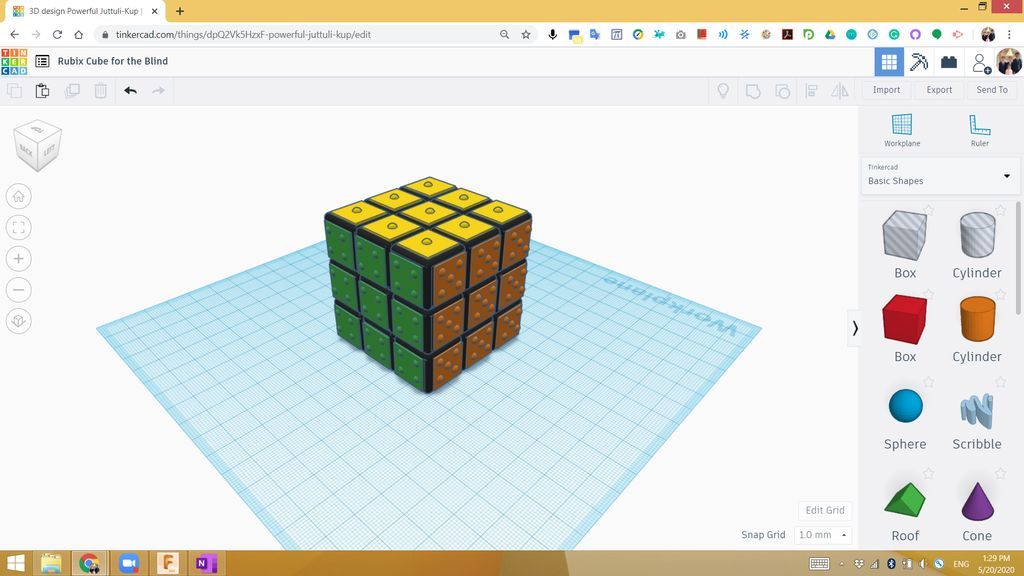Open Zoom from the taskbar
This screenshot has height=576, width=1024.
[129, 563]
